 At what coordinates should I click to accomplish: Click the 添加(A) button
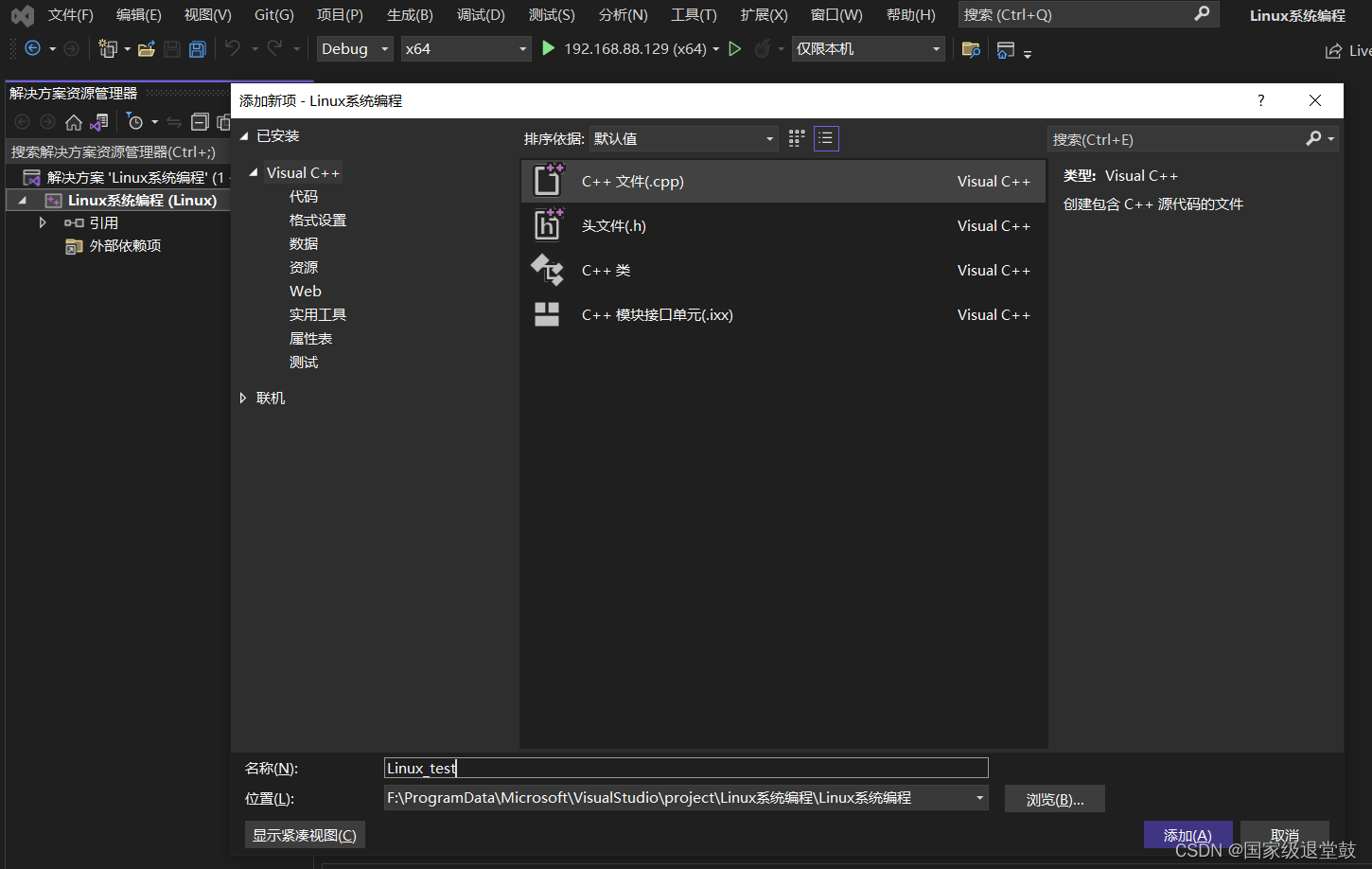pos(1187,834)
